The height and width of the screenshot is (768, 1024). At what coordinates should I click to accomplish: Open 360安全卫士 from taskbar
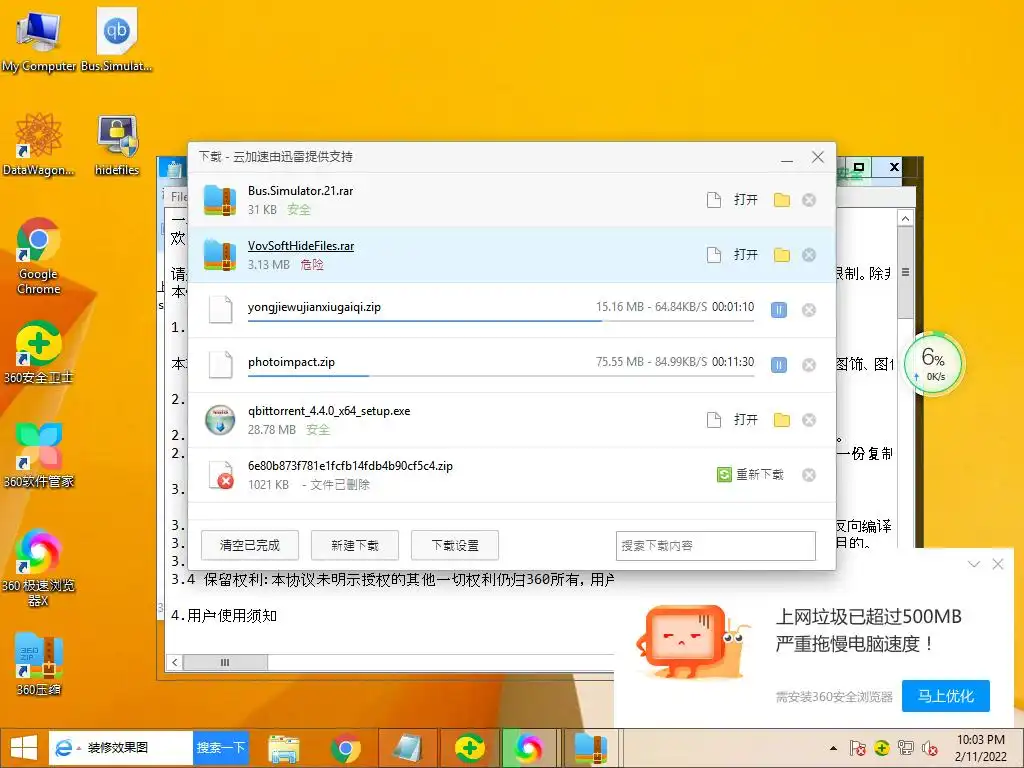point(469,748)
